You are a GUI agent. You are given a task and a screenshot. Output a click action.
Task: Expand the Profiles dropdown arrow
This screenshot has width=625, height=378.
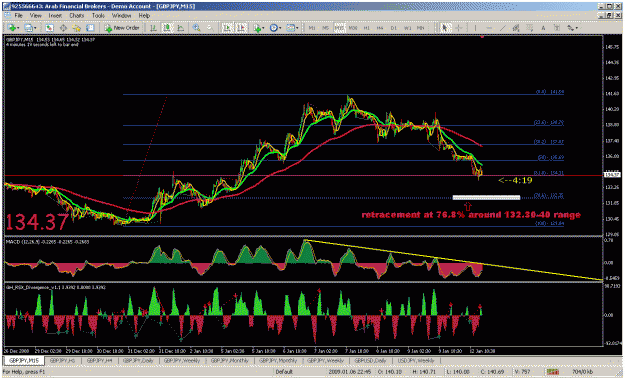[35, 28]
